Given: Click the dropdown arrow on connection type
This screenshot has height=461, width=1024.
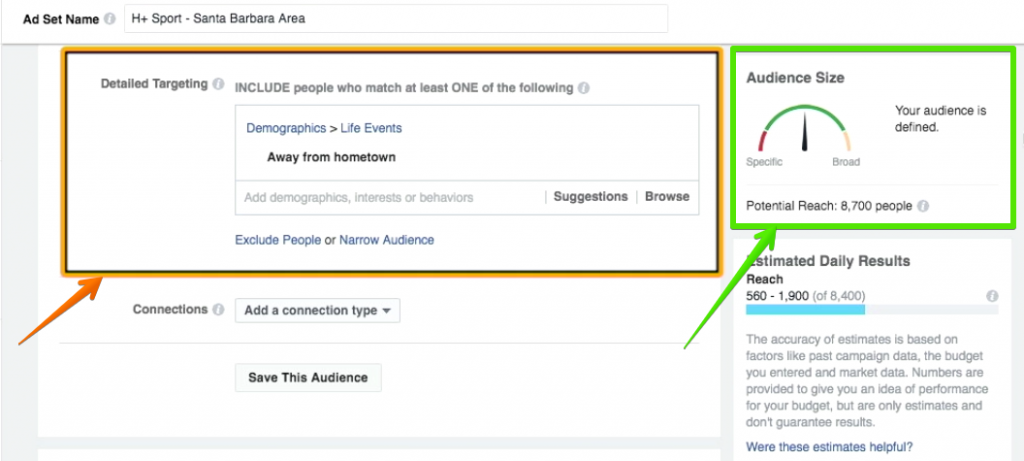Looking at the screenshot, I should point(387,311).
